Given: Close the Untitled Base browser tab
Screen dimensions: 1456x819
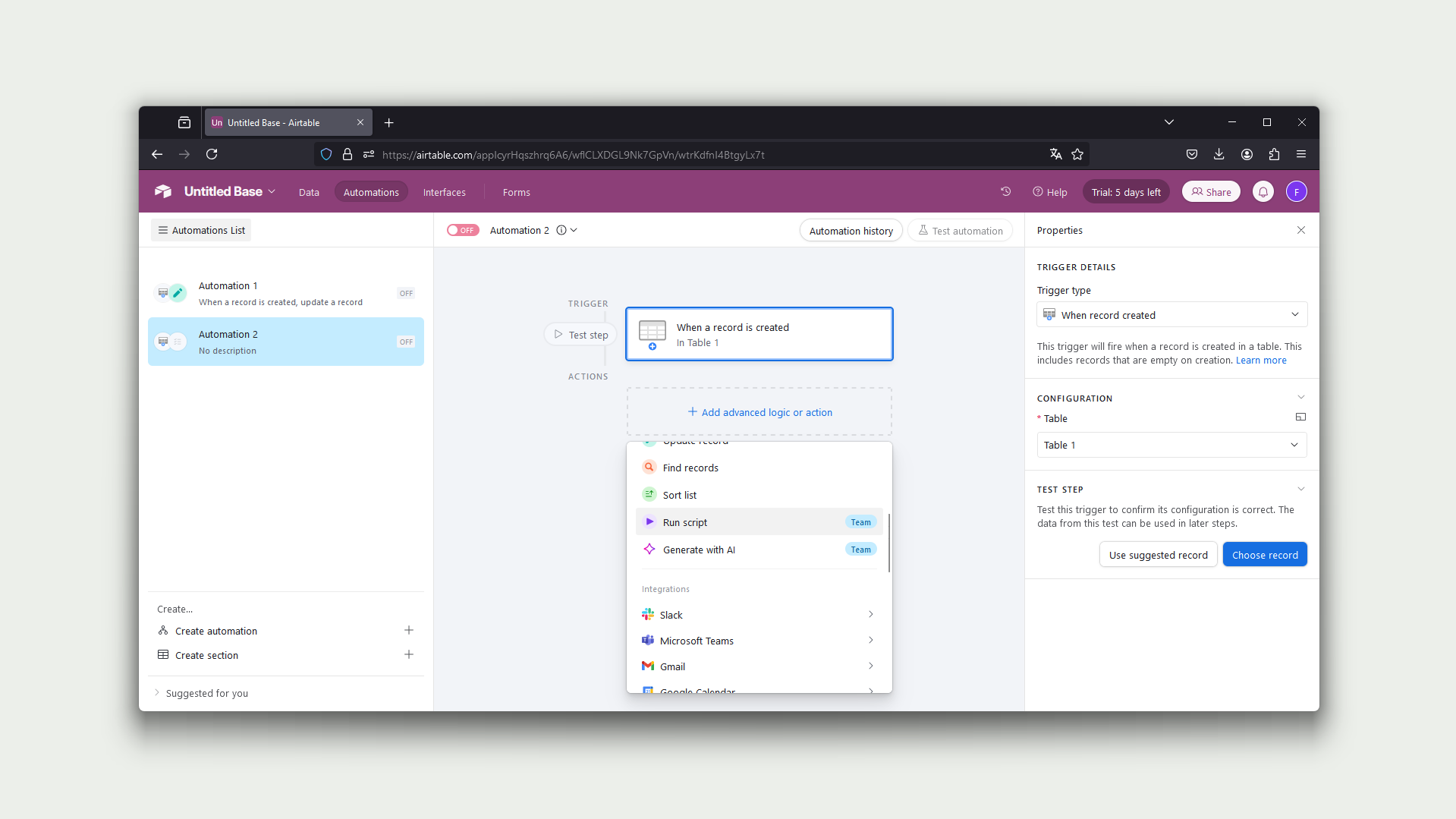Looking at the screenshot, I should click(360, 123).
